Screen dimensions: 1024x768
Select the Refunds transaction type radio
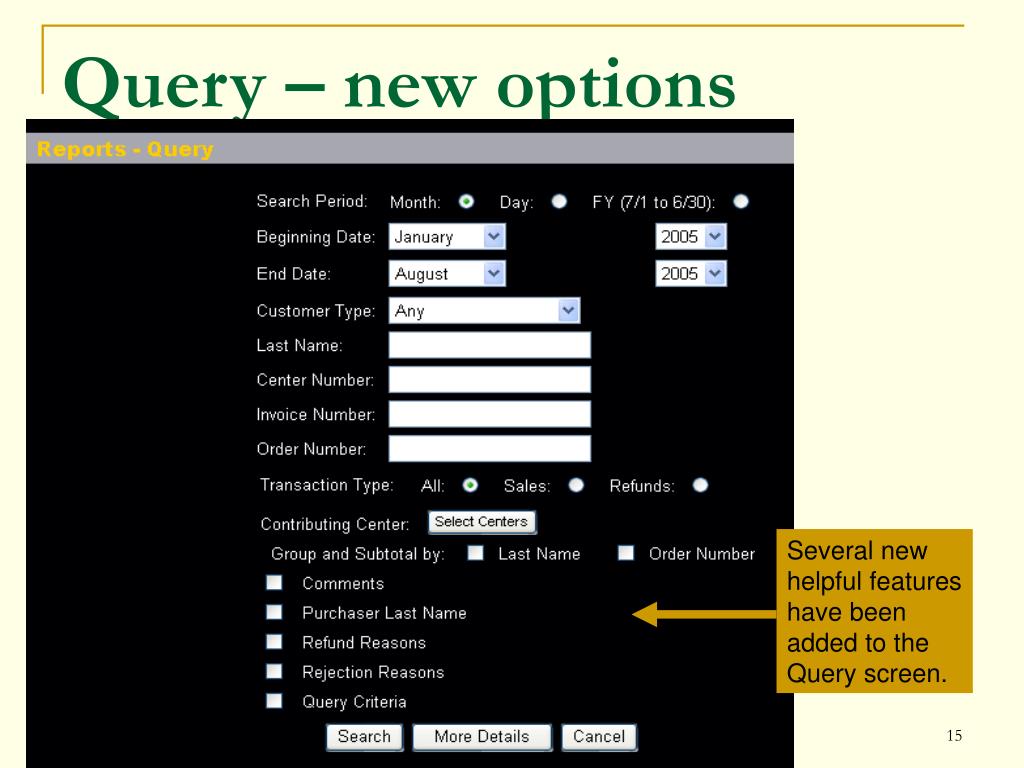(700, 485)
